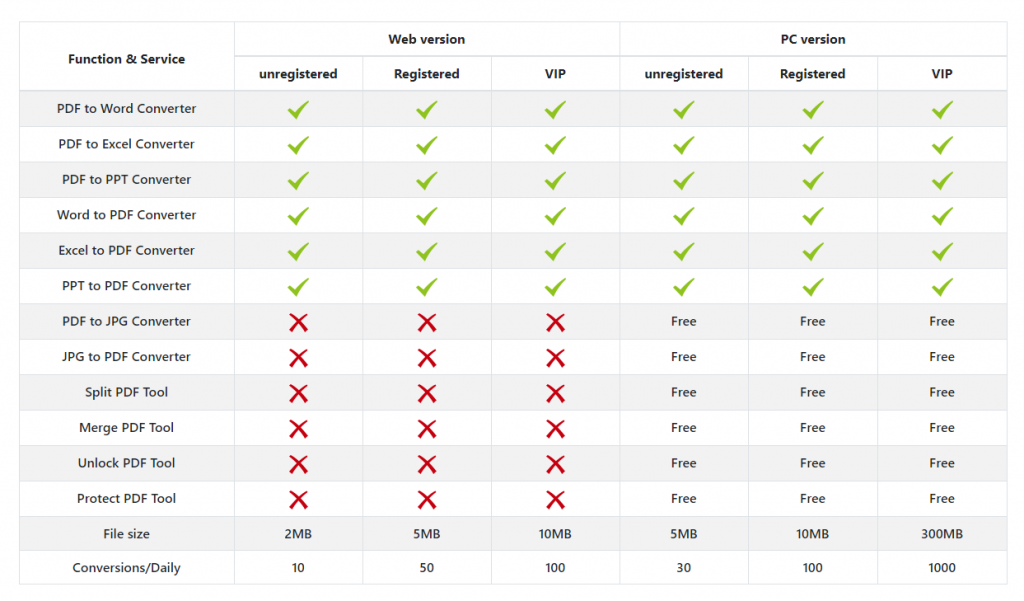Click the red X for Protect PDF Tool, Web unregistered
This screenshot has height=601, width=1024.
point(298,499)
